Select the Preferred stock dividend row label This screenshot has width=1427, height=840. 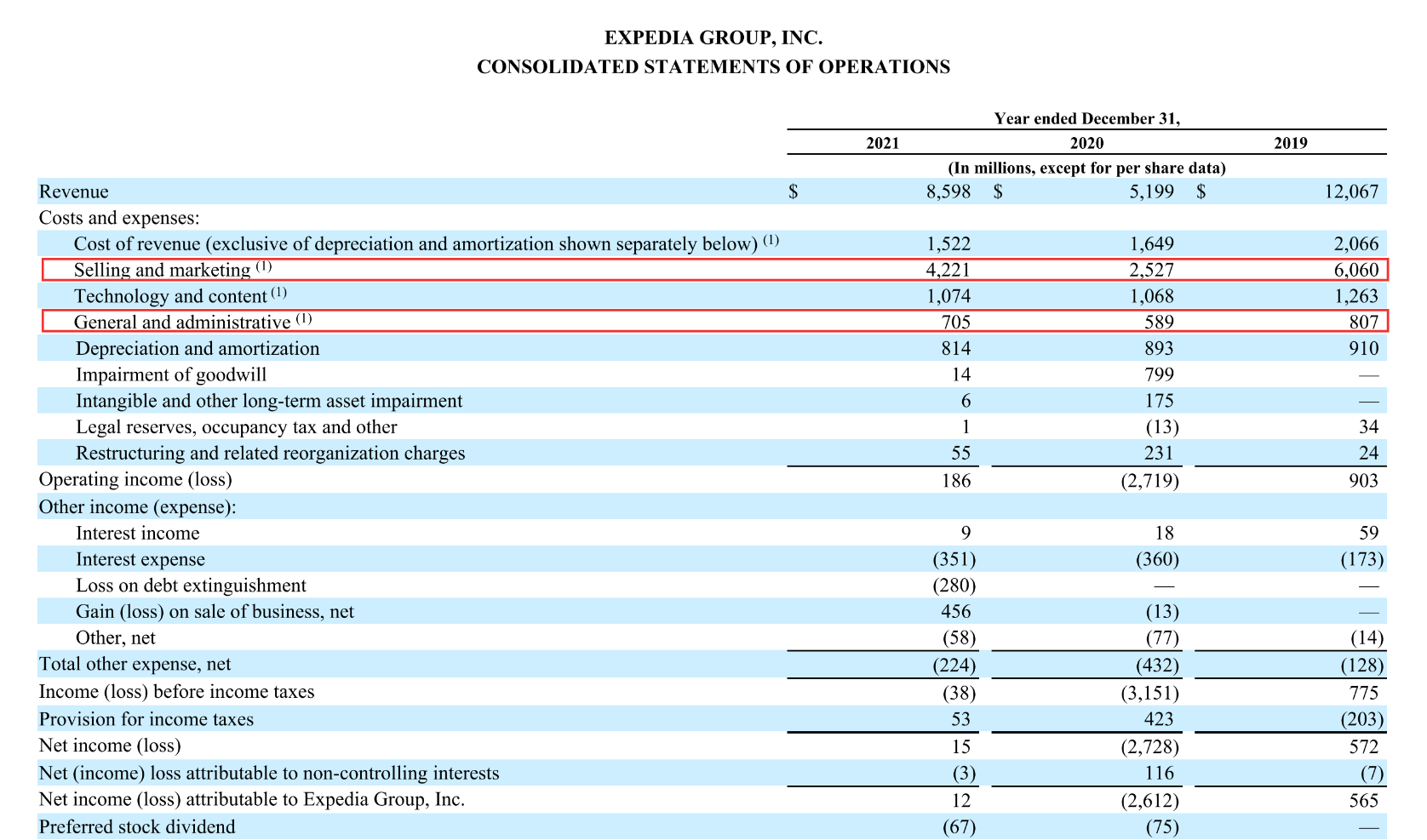click(x=137, y=827)
